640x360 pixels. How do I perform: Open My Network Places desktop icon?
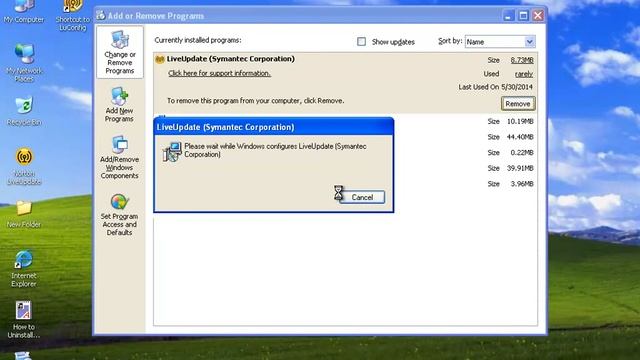pyautogui.click(x=24, y=62)
